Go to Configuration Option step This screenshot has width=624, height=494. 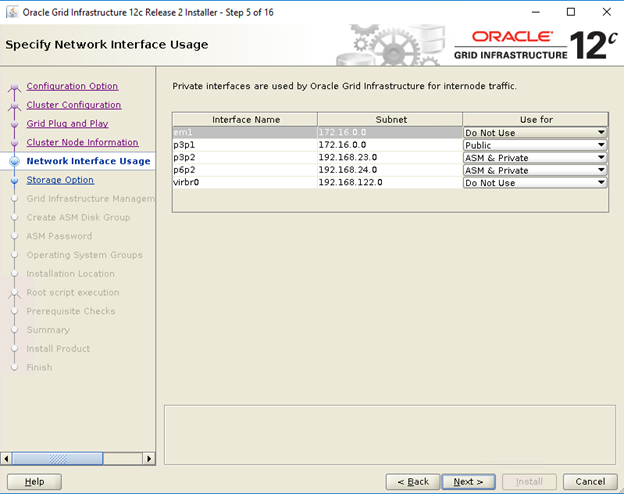pos(72,86)
